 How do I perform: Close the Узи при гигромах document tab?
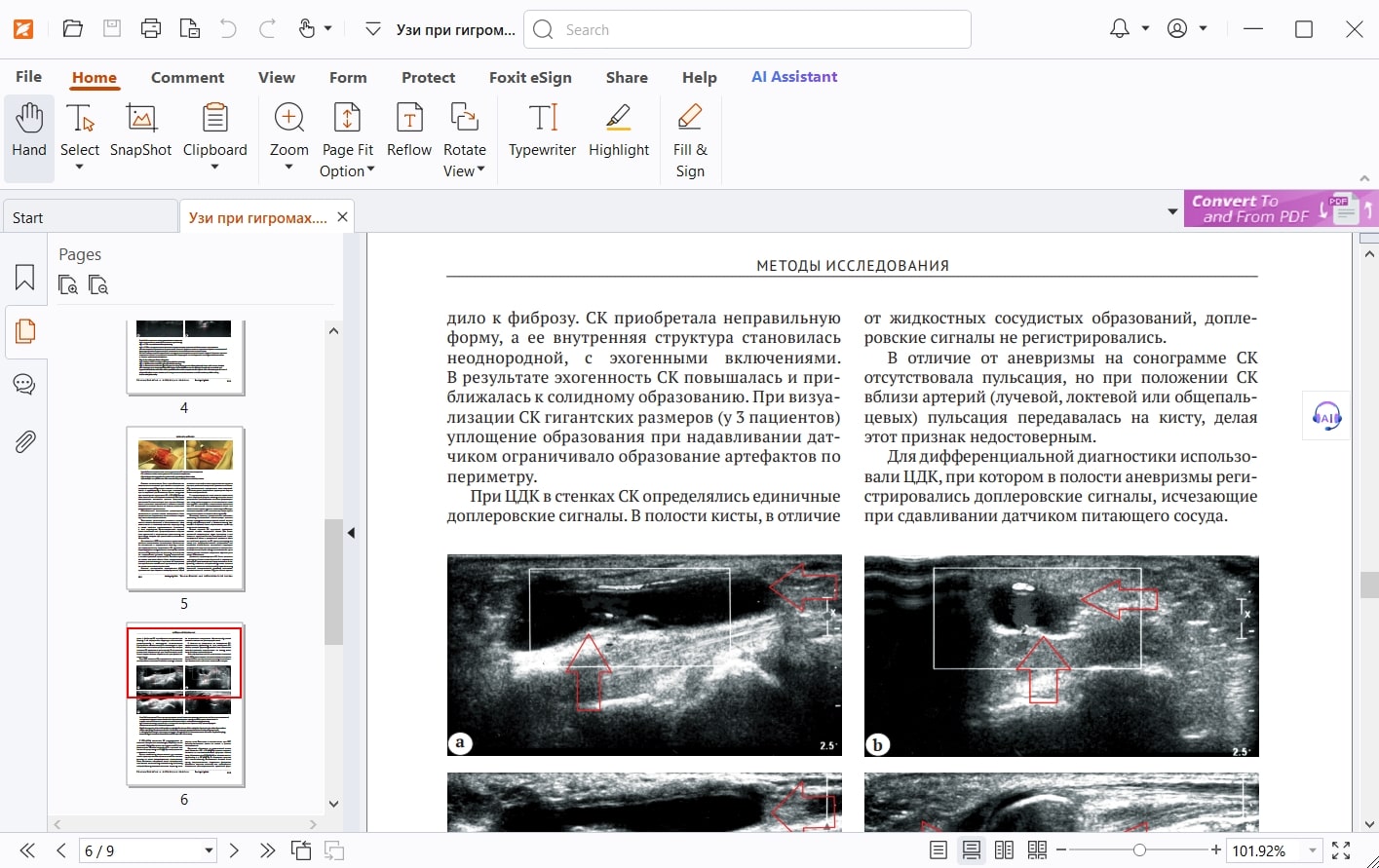pyautogui.click(x=342, y=217)
